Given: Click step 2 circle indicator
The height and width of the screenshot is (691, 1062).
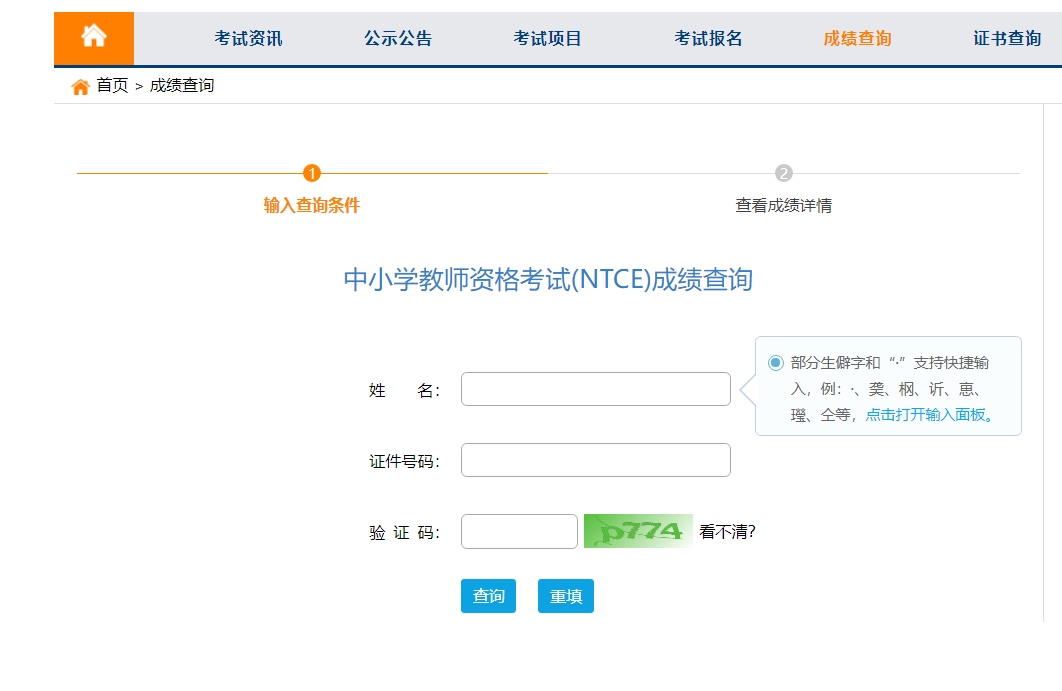Looking at the screenshot, I should point(783,173).
